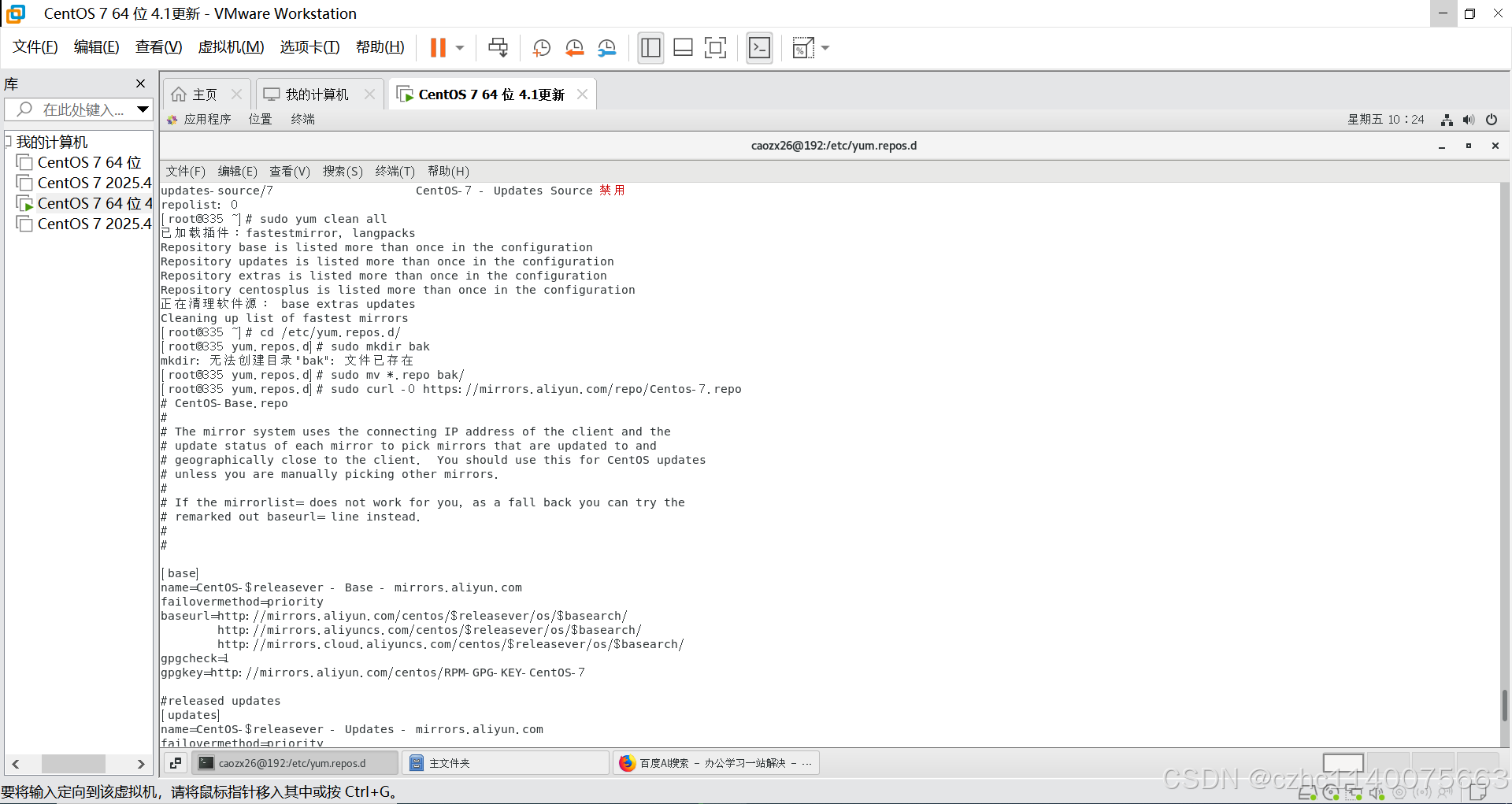Open the terminal 帮助(H) menu
The image size is (1512, 804).
click(x=448, y=171)
